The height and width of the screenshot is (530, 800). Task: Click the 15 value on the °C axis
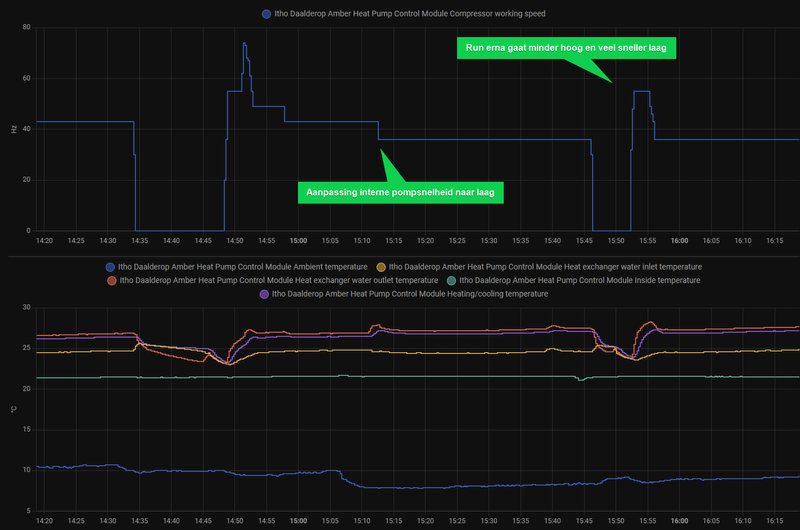pyautogui.click(x=27, y=430)
